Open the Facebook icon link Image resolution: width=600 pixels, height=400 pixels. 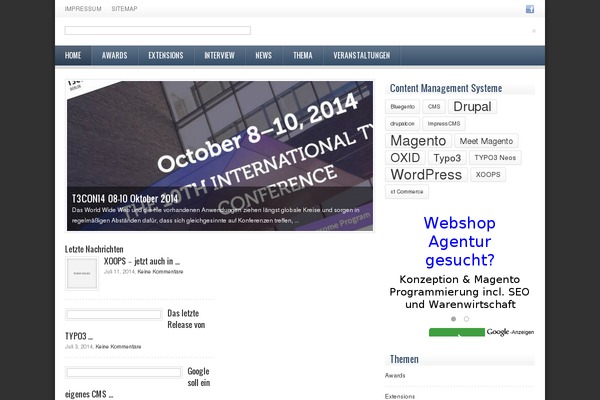click(530, 9)
